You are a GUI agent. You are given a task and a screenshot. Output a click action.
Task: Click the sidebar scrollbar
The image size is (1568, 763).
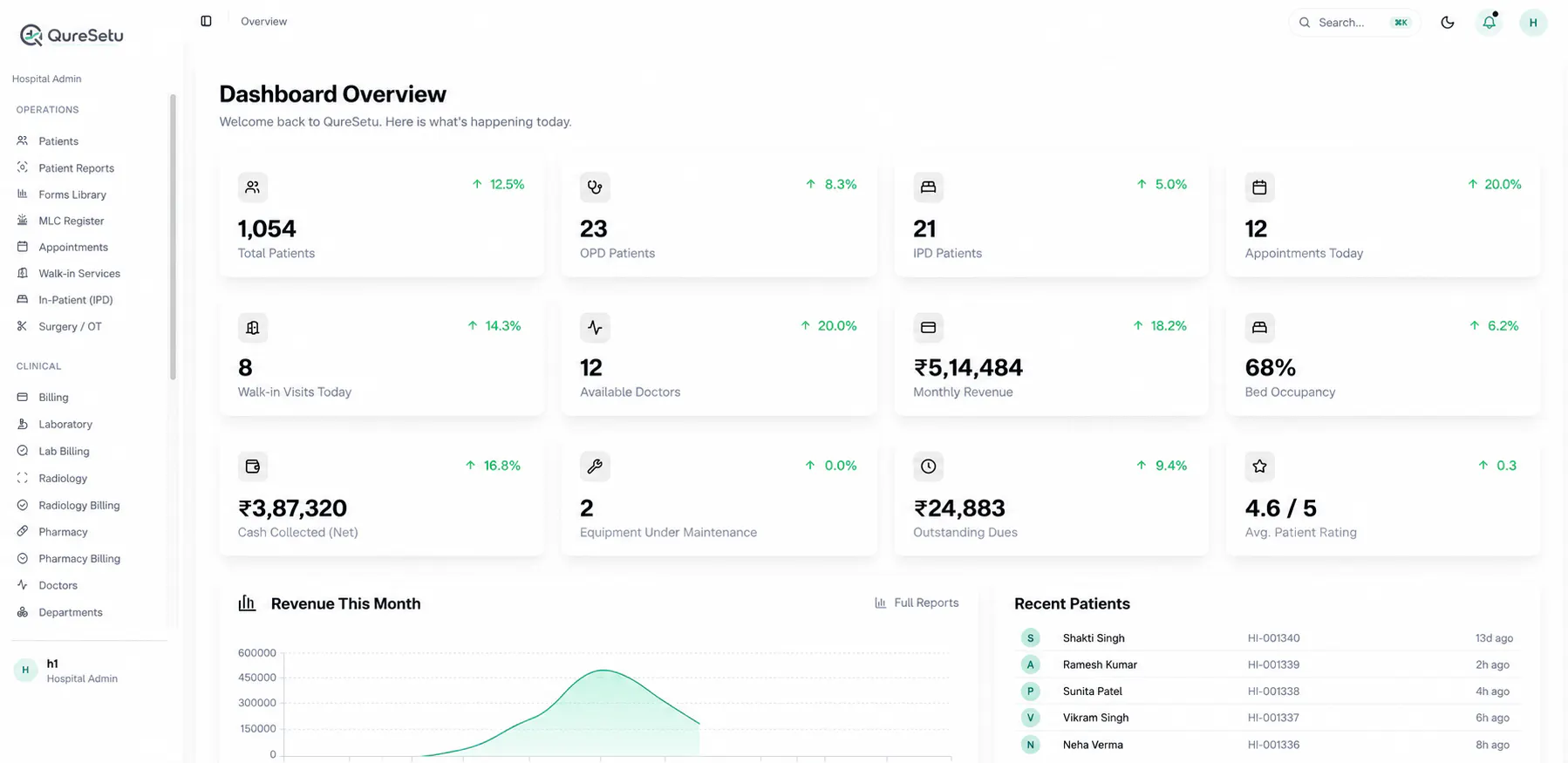tap(173, 237)
